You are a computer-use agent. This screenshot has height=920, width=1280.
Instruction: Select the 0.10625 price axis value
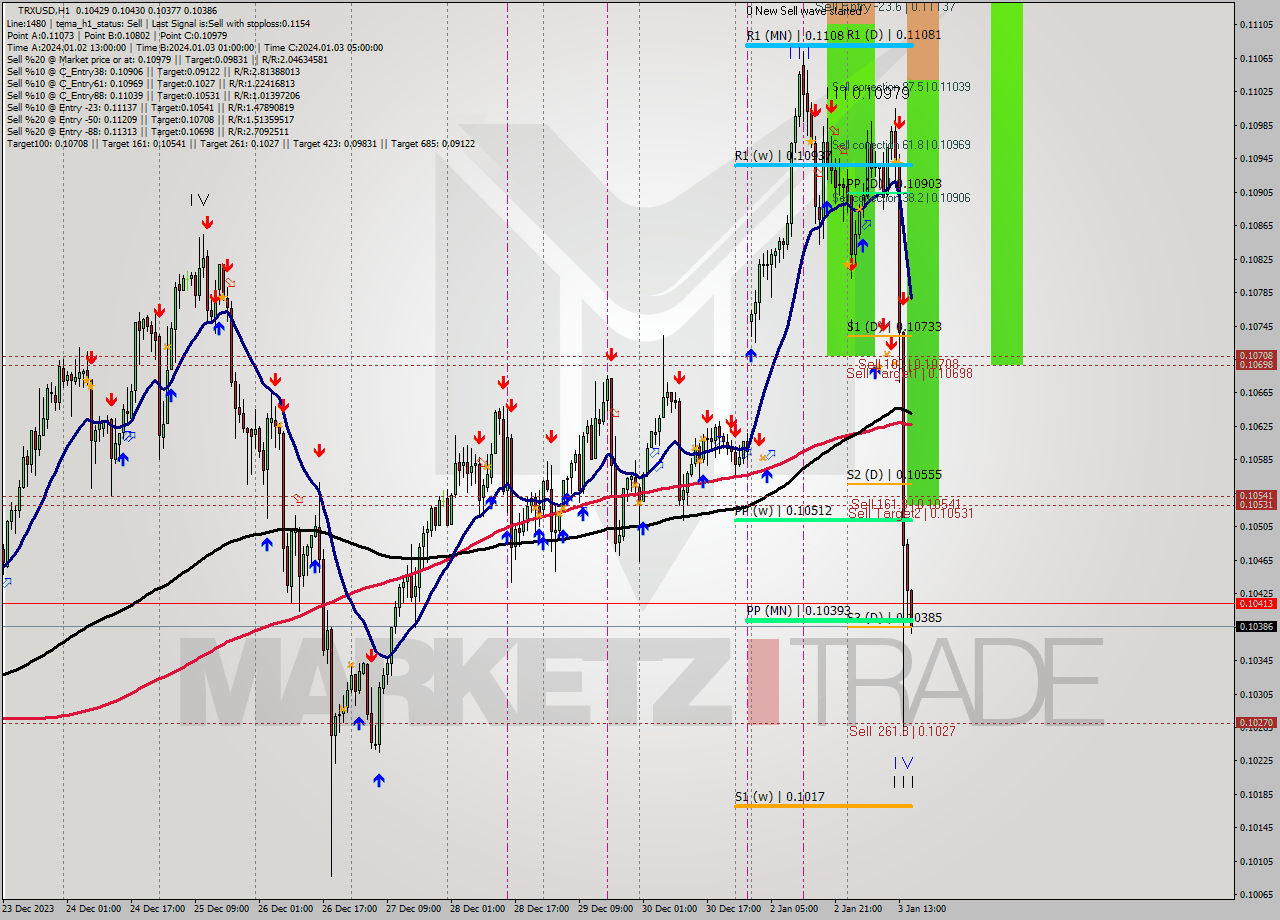(x=1256, y=426)
